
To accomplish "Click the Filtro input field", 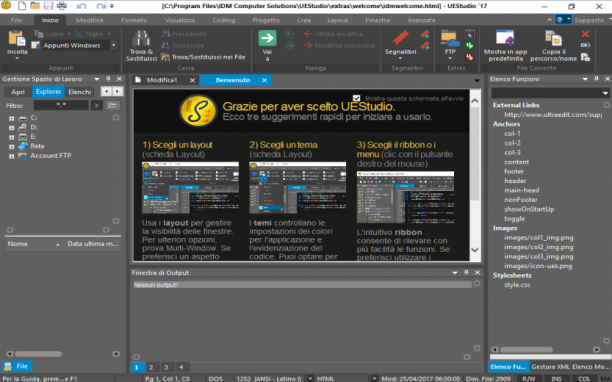I will tap(61, 105).
